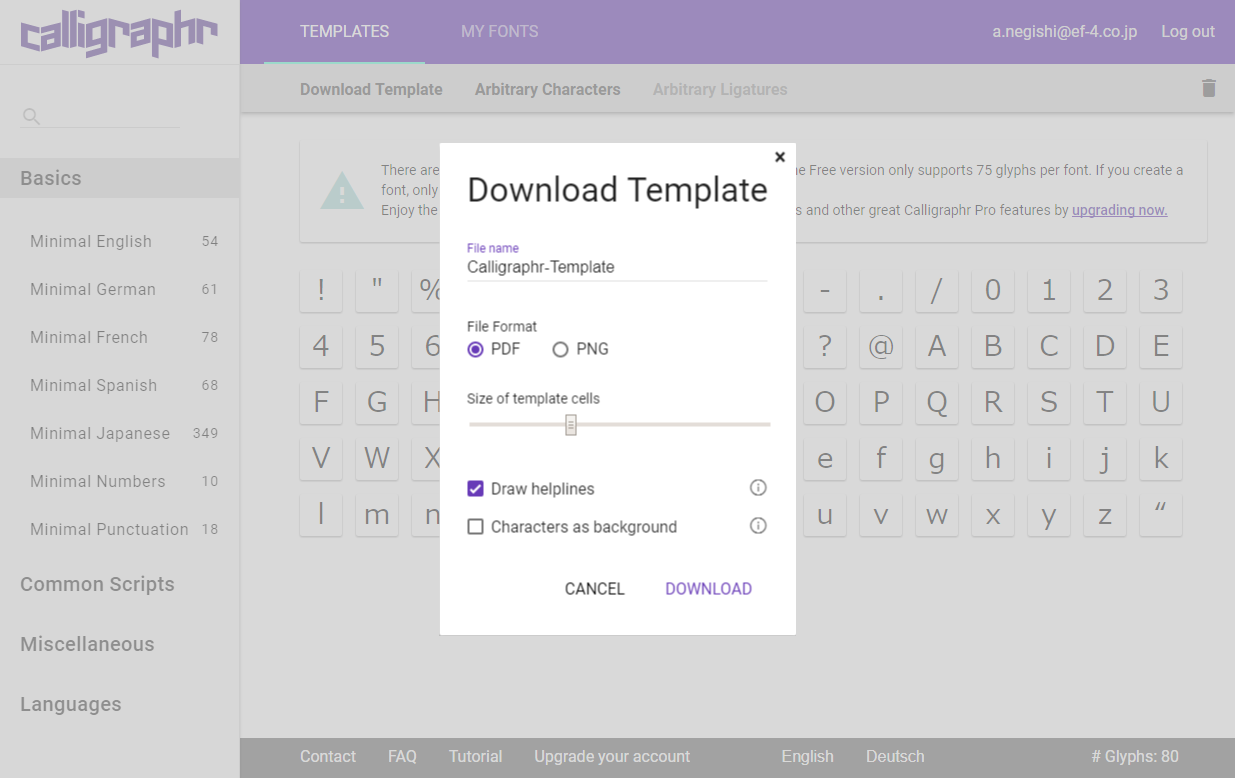This screenshot has width=1235, height=778.
Task: Click the search magnifier icon in sidebar
Action: point(31,116)
